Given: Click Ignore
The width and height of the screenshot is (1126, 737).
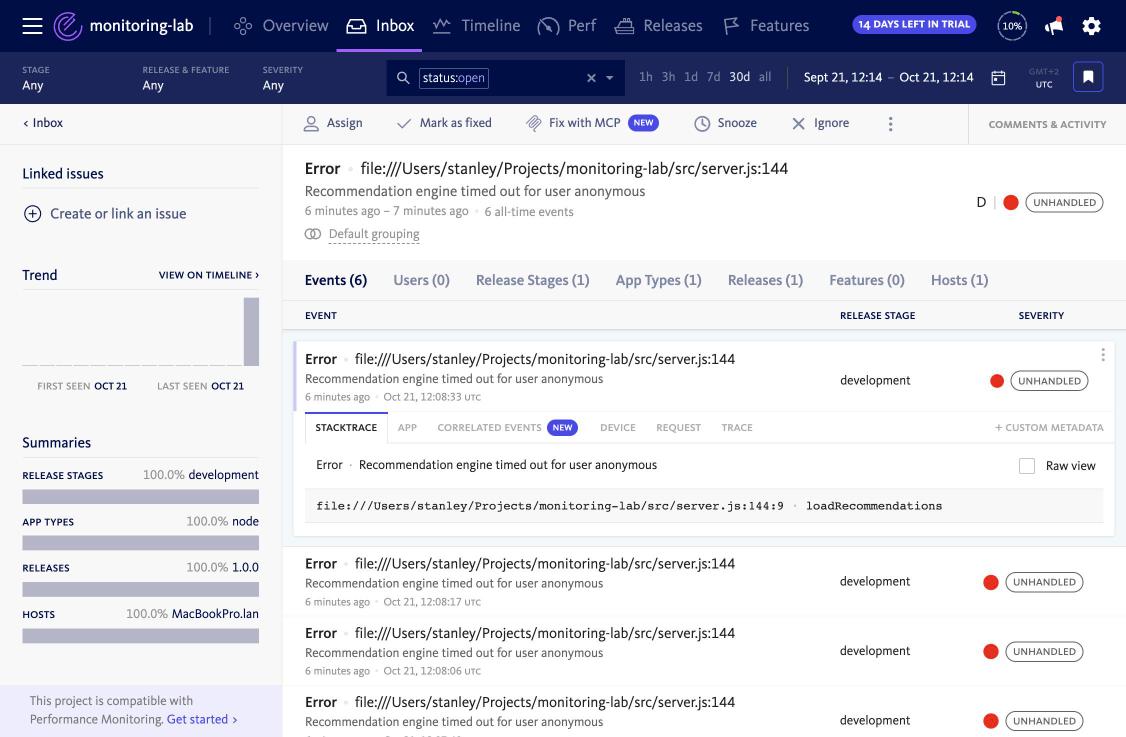Looking at the screenshot, I should (820, 124).
